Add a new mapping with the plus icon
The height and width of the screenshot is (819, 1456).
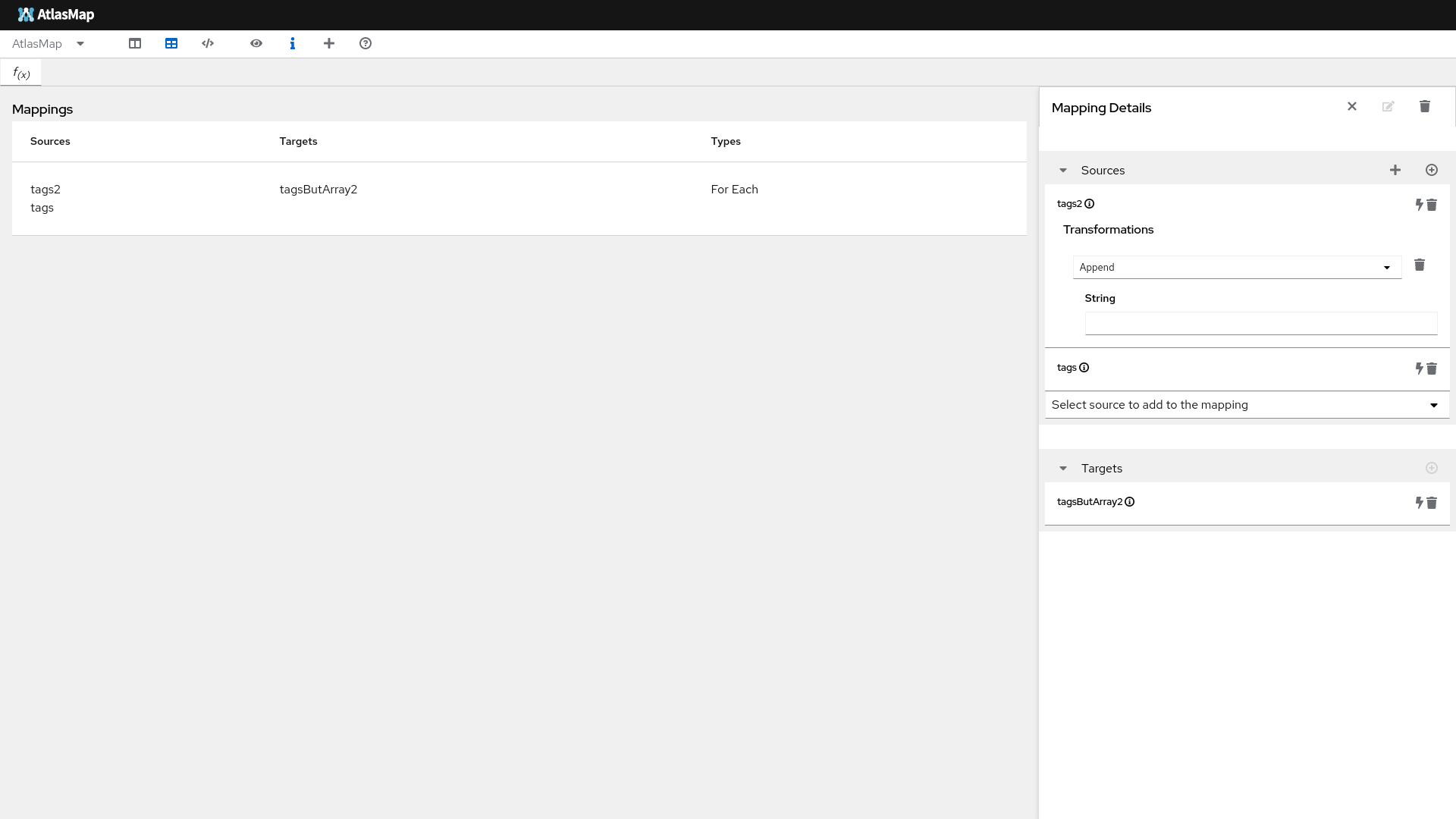click(329, 43)
